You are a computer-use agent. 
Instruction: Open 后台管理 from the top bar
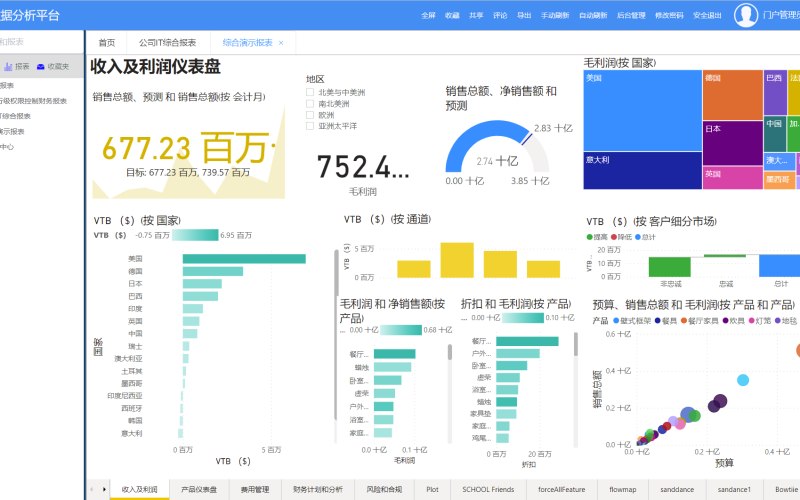click(x=631, y=15)
